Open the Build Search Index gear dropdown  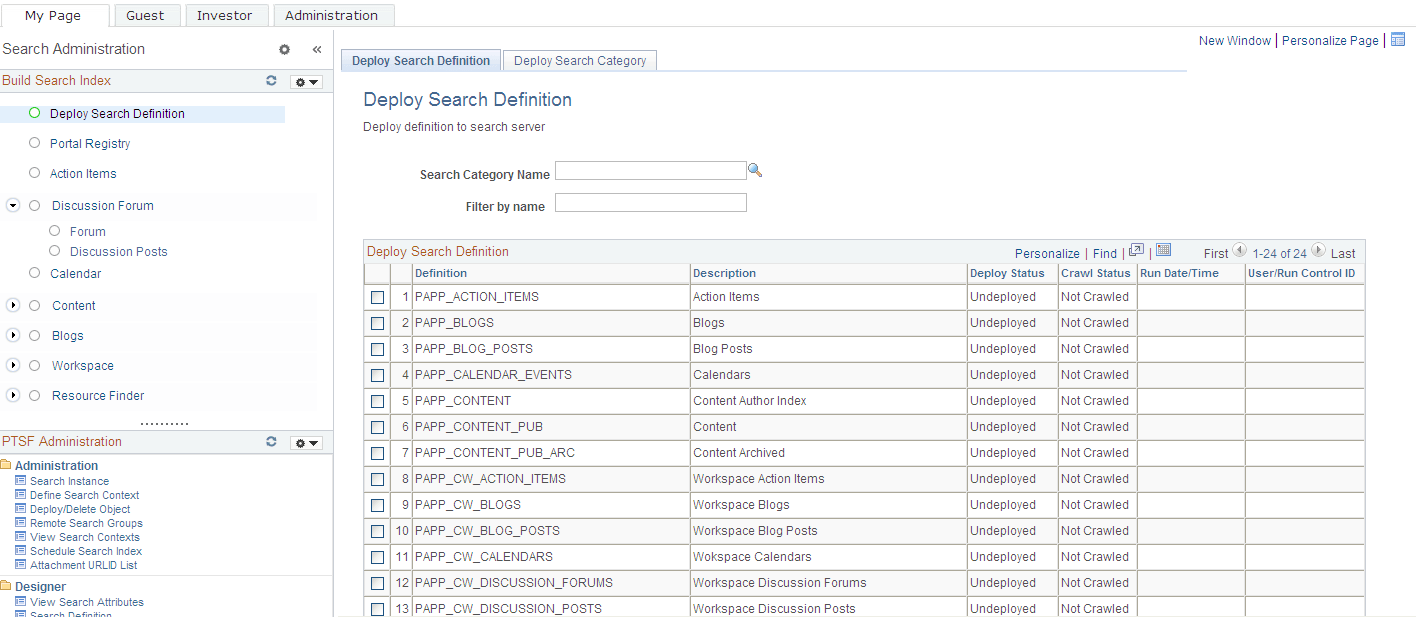point(306,82)
